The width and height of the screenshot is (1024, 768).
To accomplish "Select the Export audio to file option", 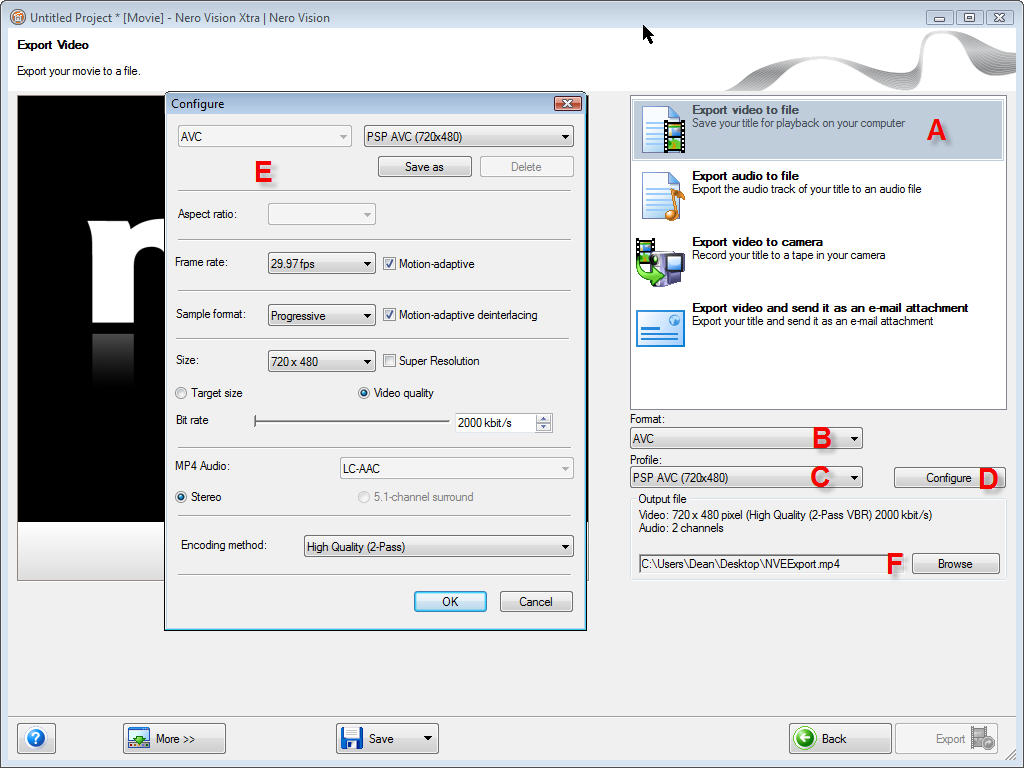I will point(818,195).
